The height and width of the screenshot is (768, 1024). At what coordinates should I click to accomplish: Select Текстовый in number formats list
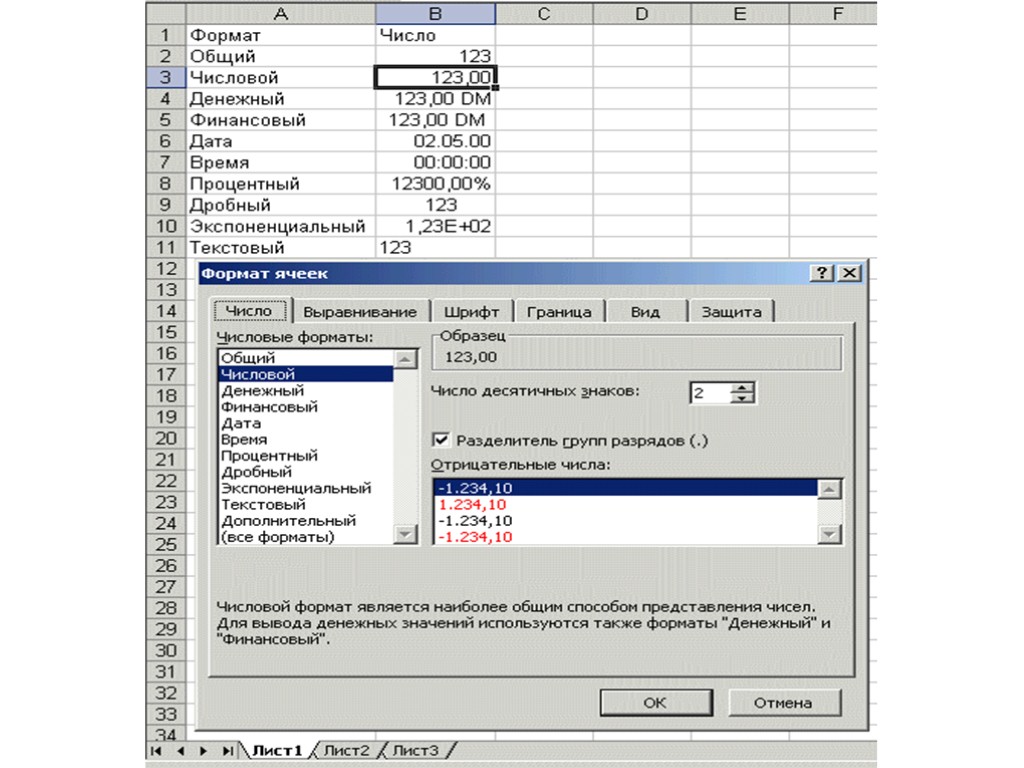[306, 505]
